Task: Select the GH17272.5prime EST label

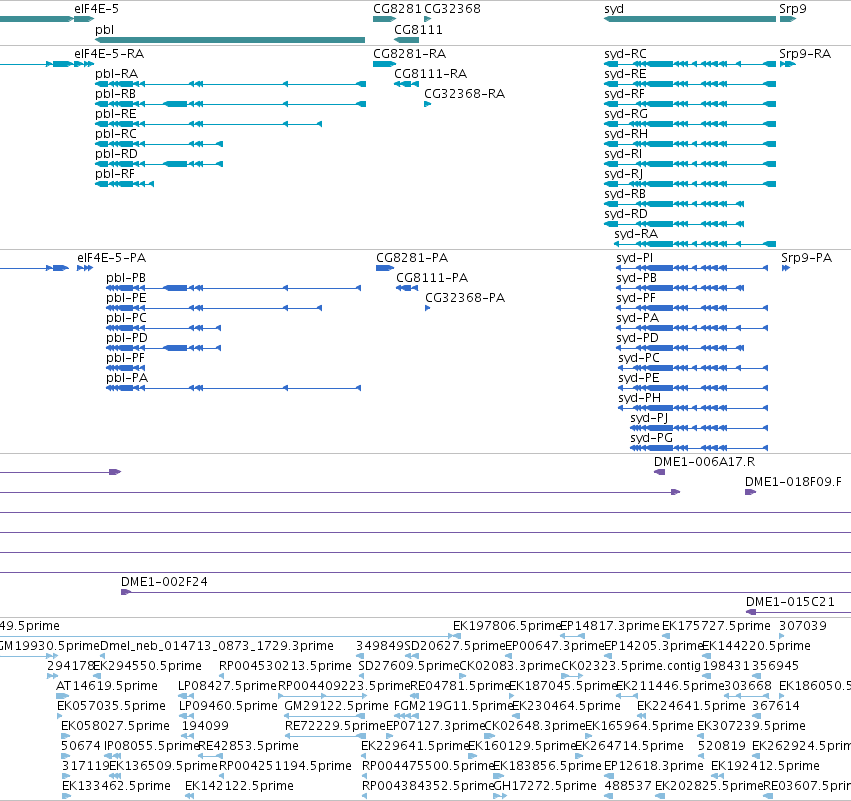Action: pyautogui.click(x=545, y=786)
